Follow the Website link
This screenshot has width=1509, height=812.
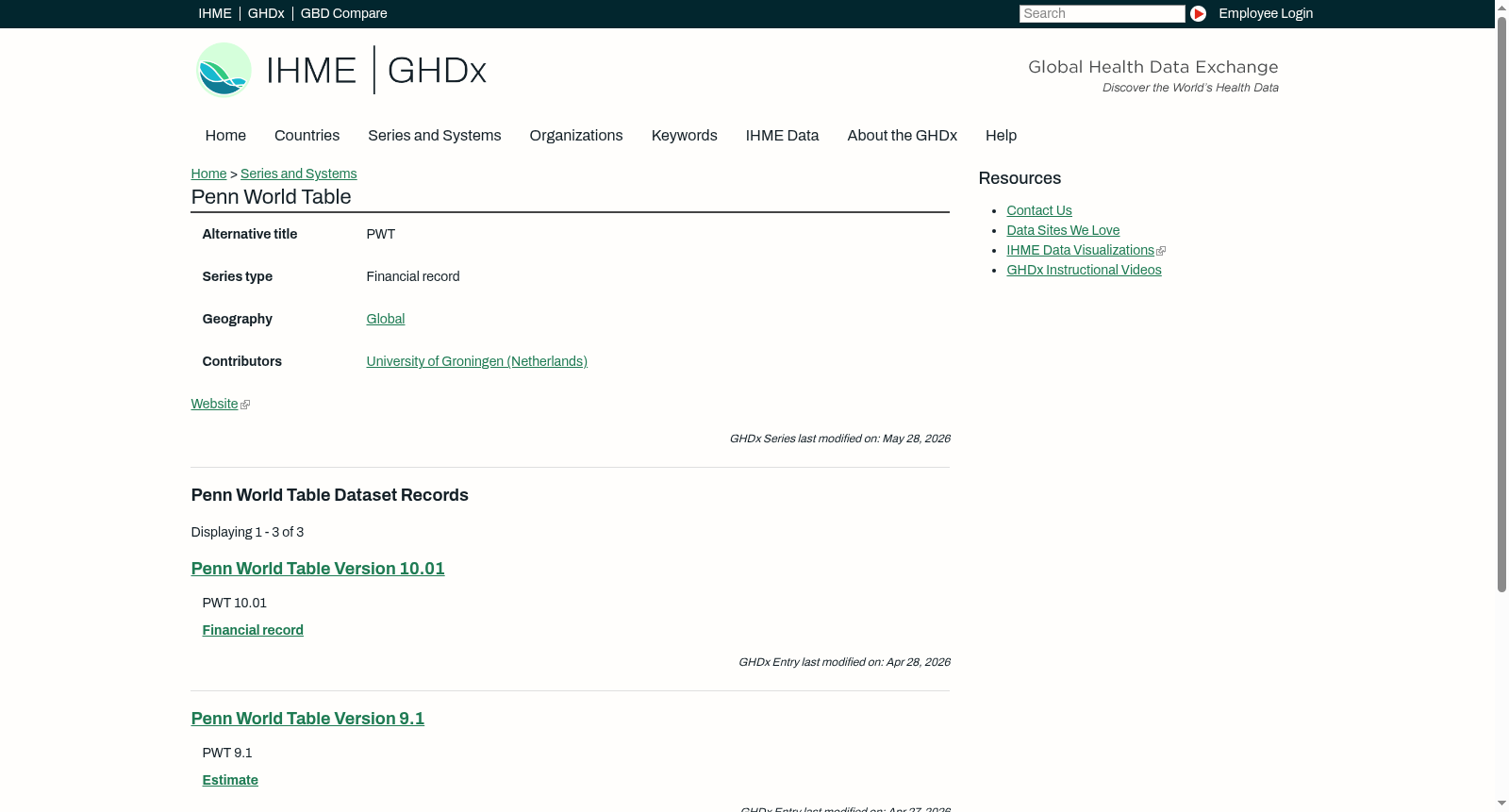(214, 404)
